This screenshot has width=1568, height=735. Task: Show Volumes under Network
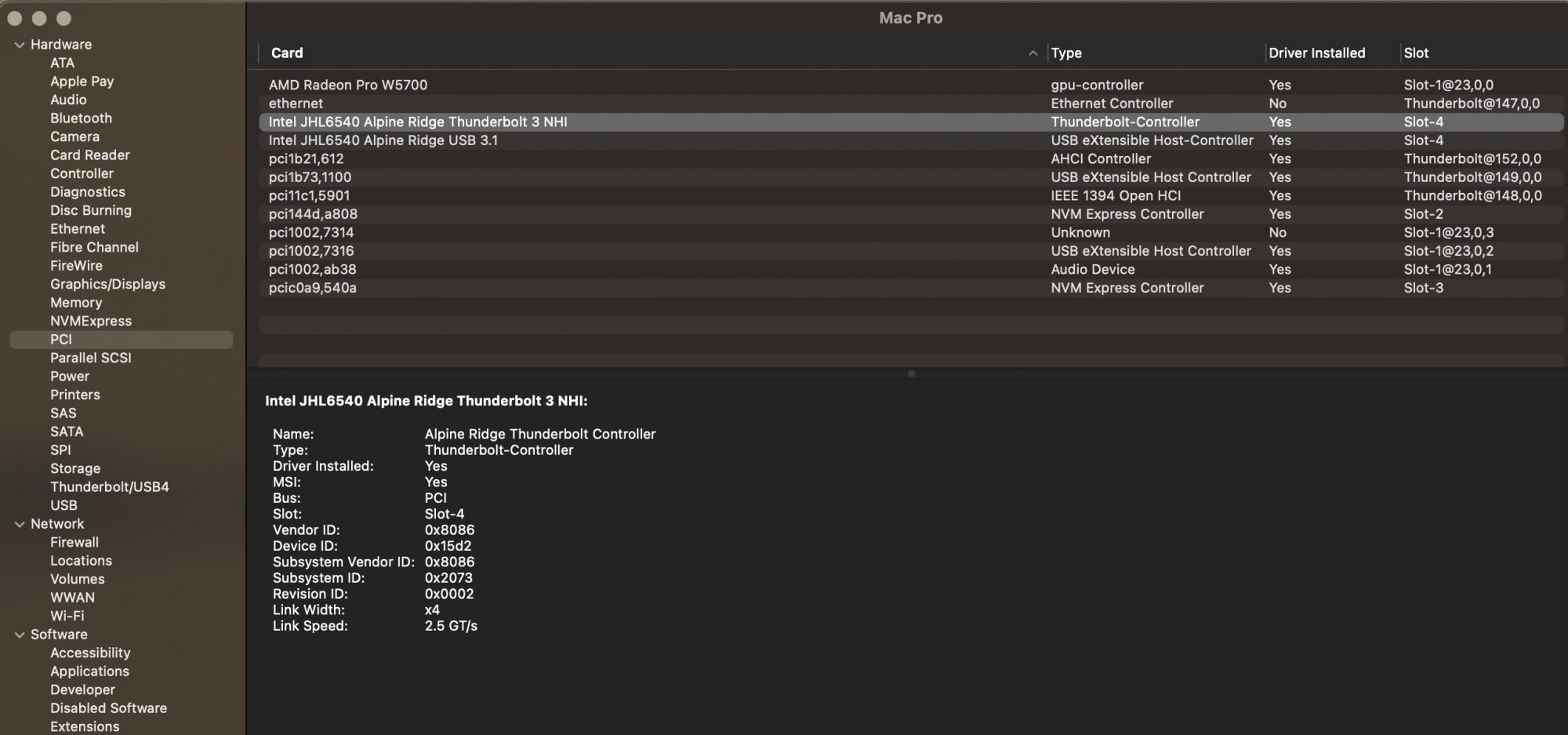(x=78, y=580)
